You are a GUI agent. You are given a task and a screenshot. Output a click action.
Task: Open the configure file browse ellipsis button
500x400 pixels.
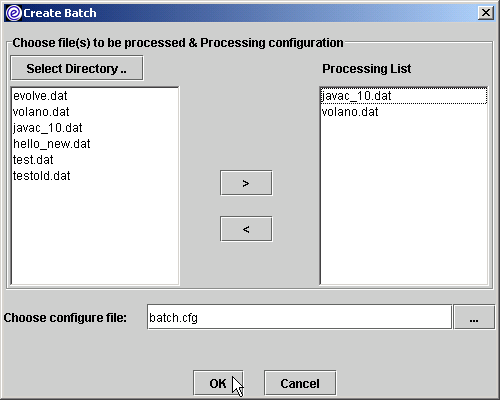click(x=474, y=317)
